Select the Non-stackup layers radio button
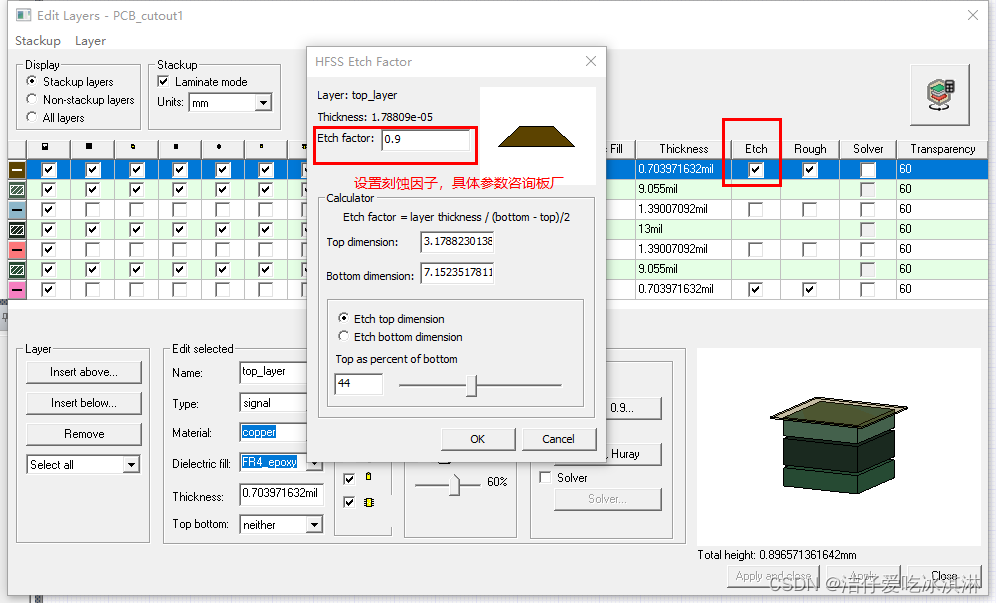This screenshot has width=996, height=603. coord(32,99)
